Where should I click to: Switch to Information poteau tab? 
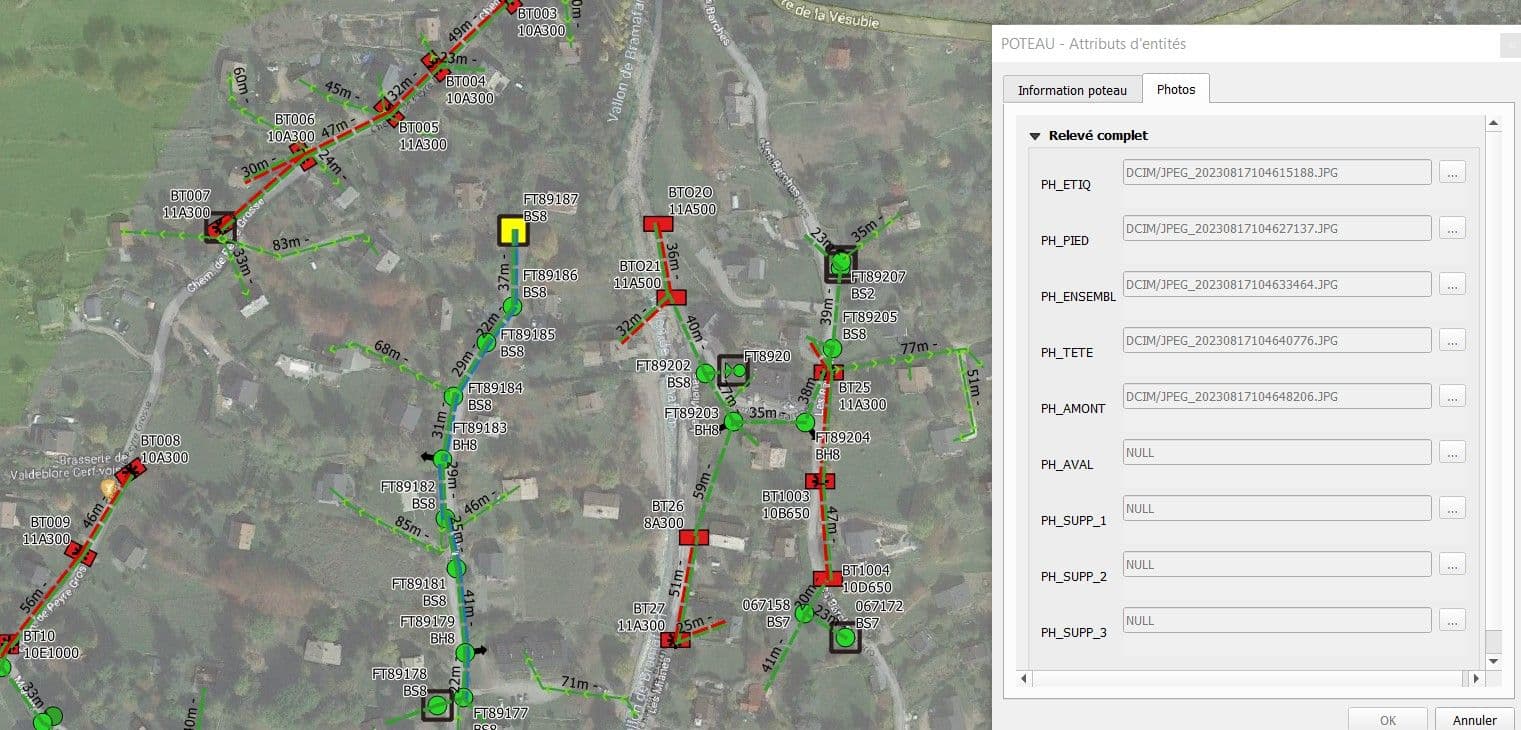pos(1072,90)
